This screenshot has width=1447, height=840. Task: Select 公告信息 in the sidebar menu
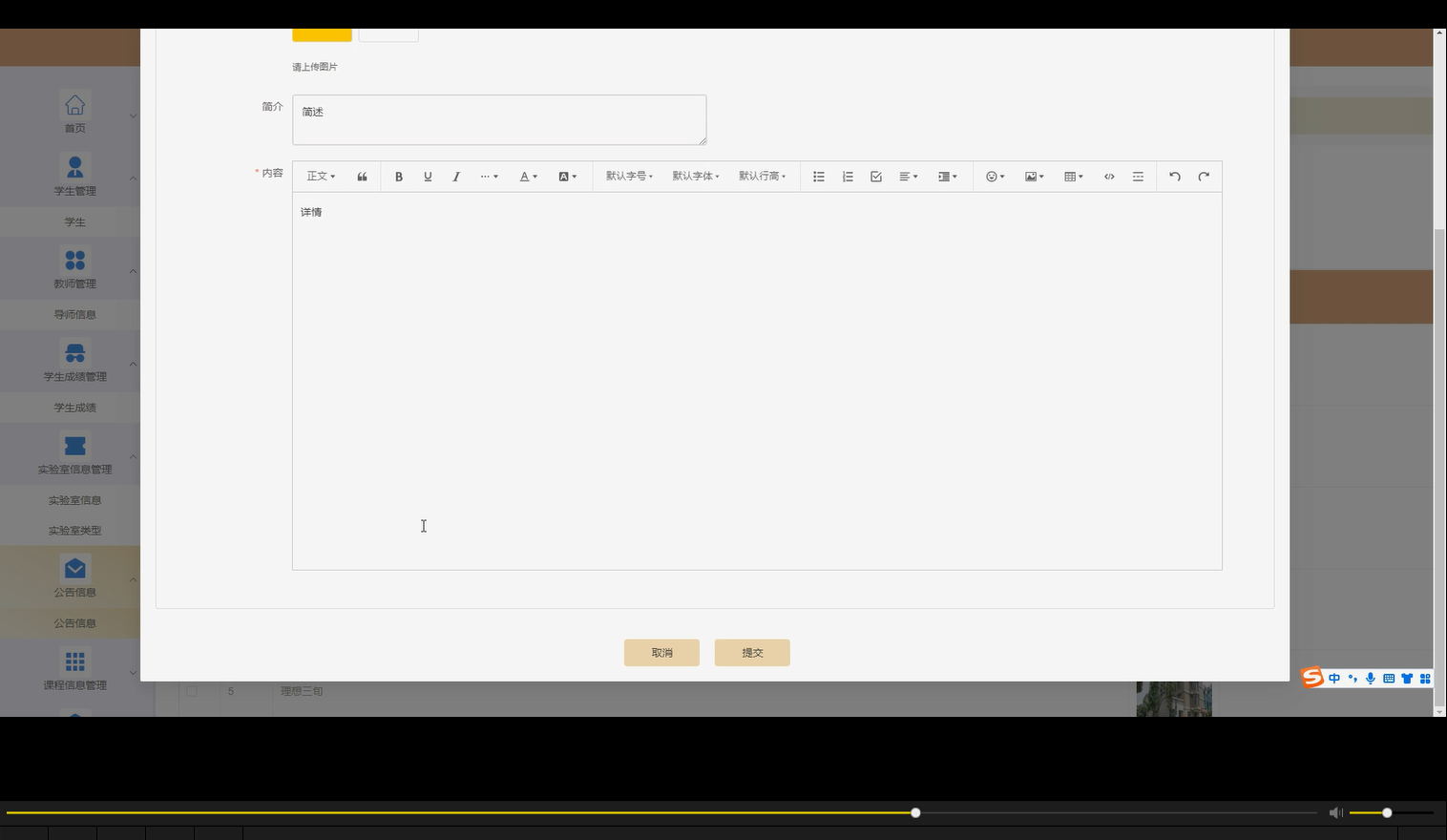point(75,622)
